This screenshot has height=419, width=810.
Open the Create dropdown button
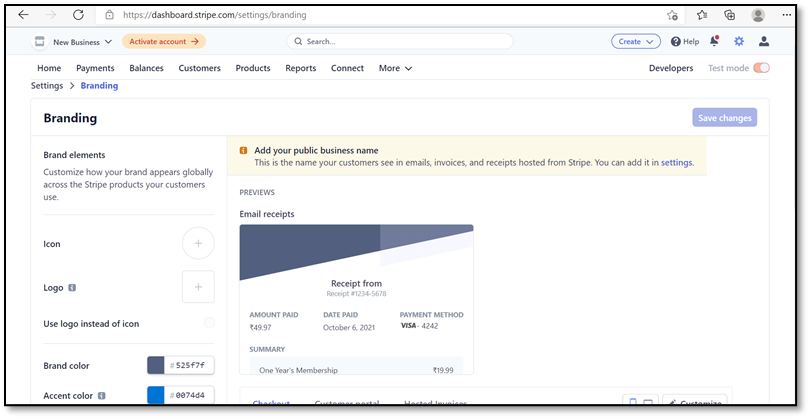(636, 41)
